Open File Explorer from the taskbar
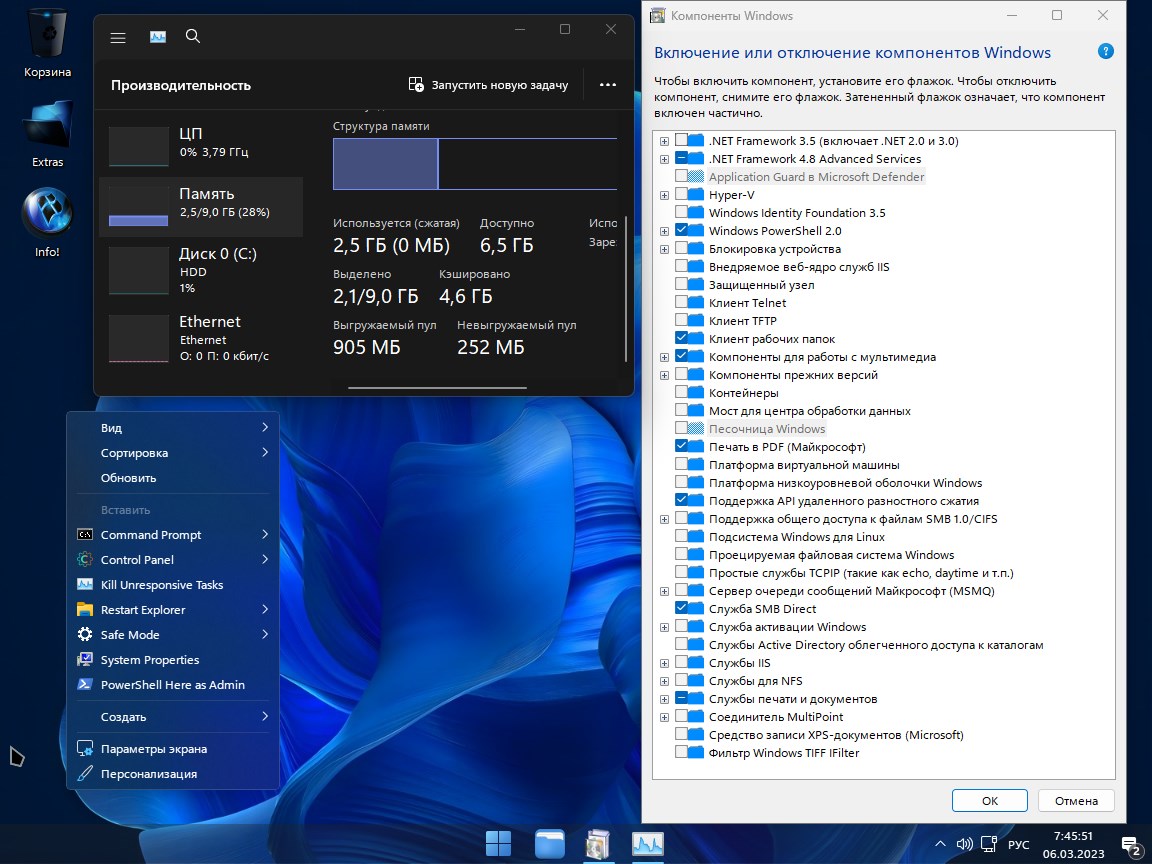This screenshot has width=1152, height=864. pos(549,844)
